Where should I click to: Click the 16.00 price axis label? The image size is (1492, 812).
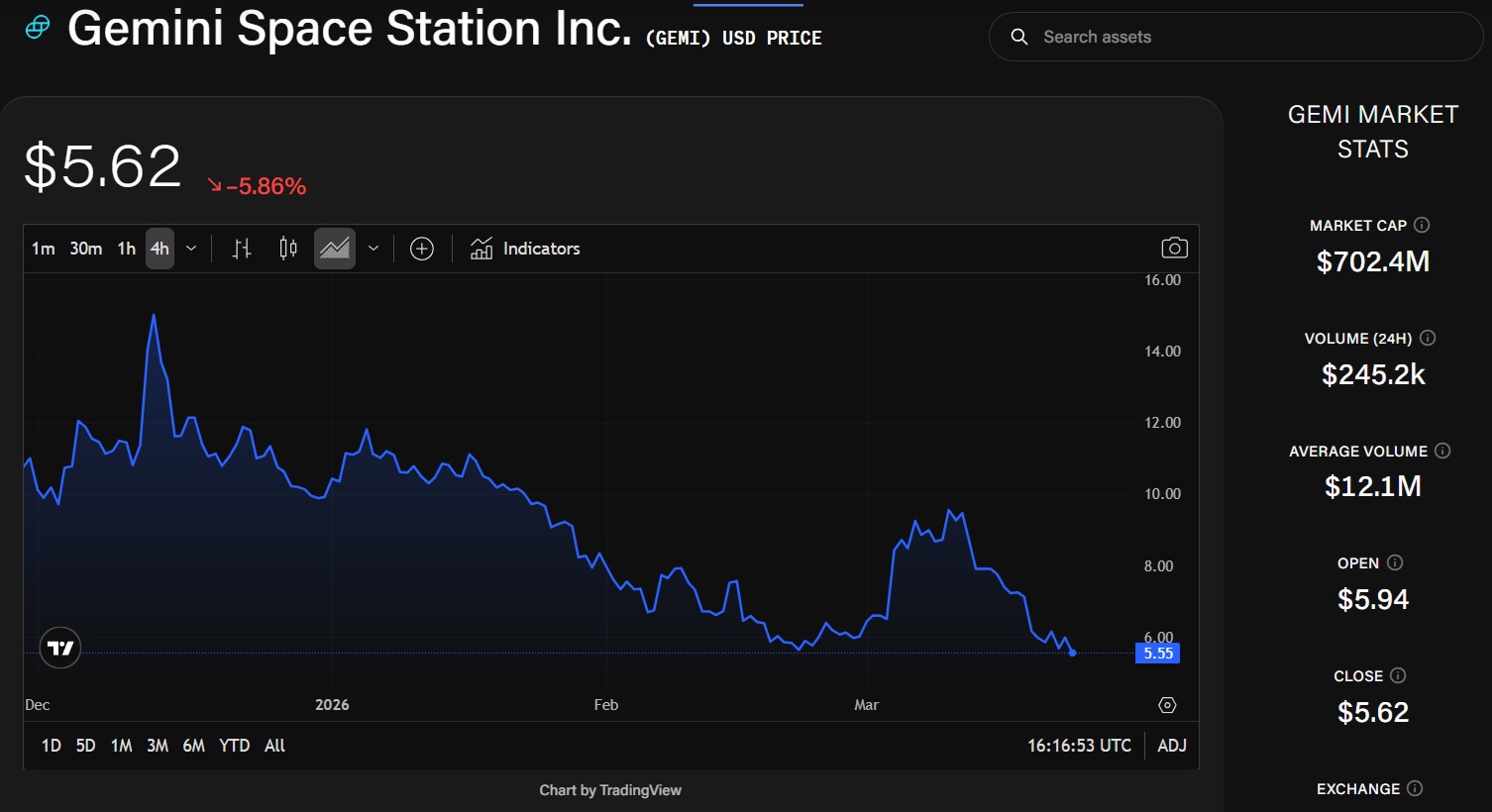coord(1163,280)
